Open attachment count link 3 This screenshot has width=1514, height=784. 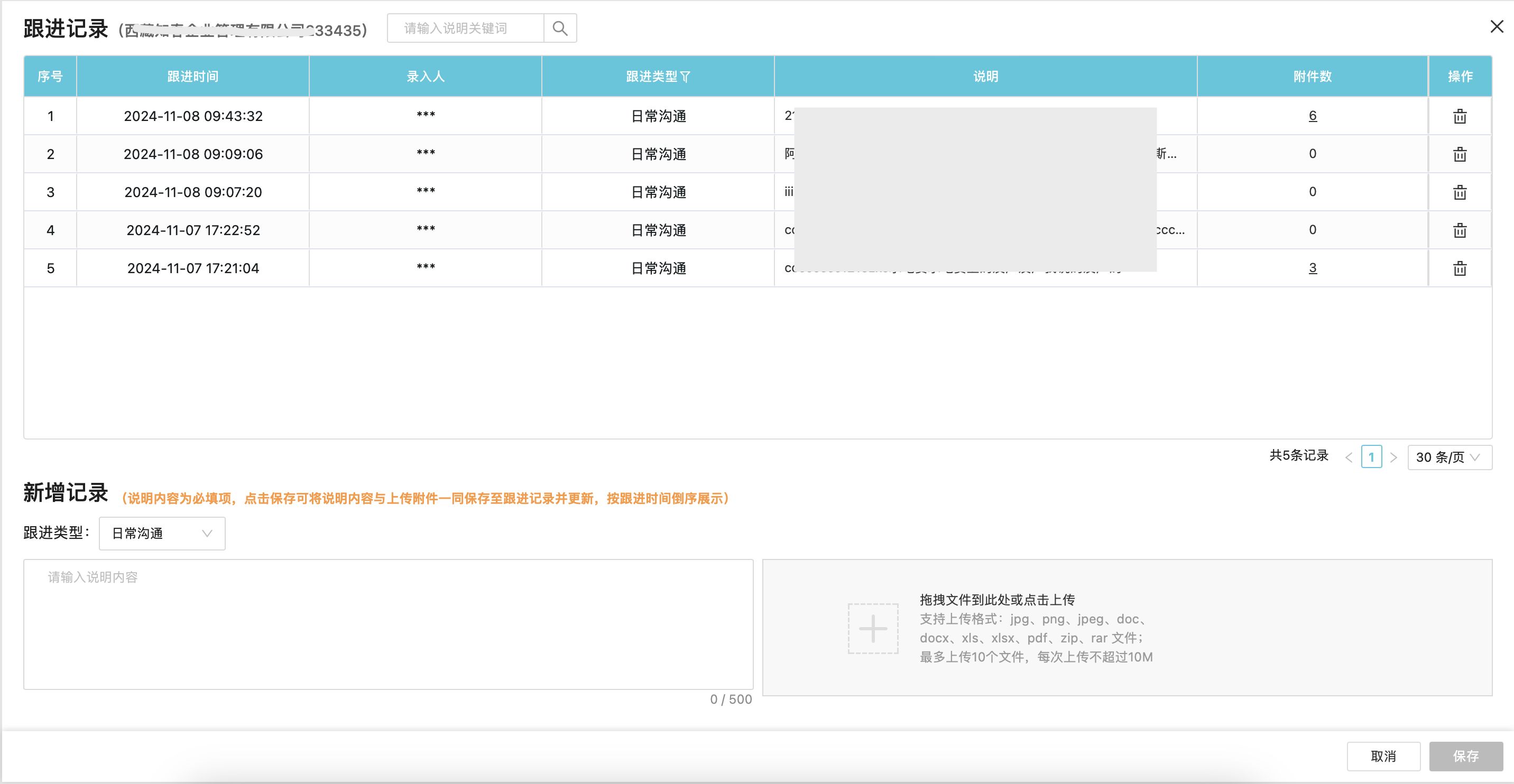1313,268
